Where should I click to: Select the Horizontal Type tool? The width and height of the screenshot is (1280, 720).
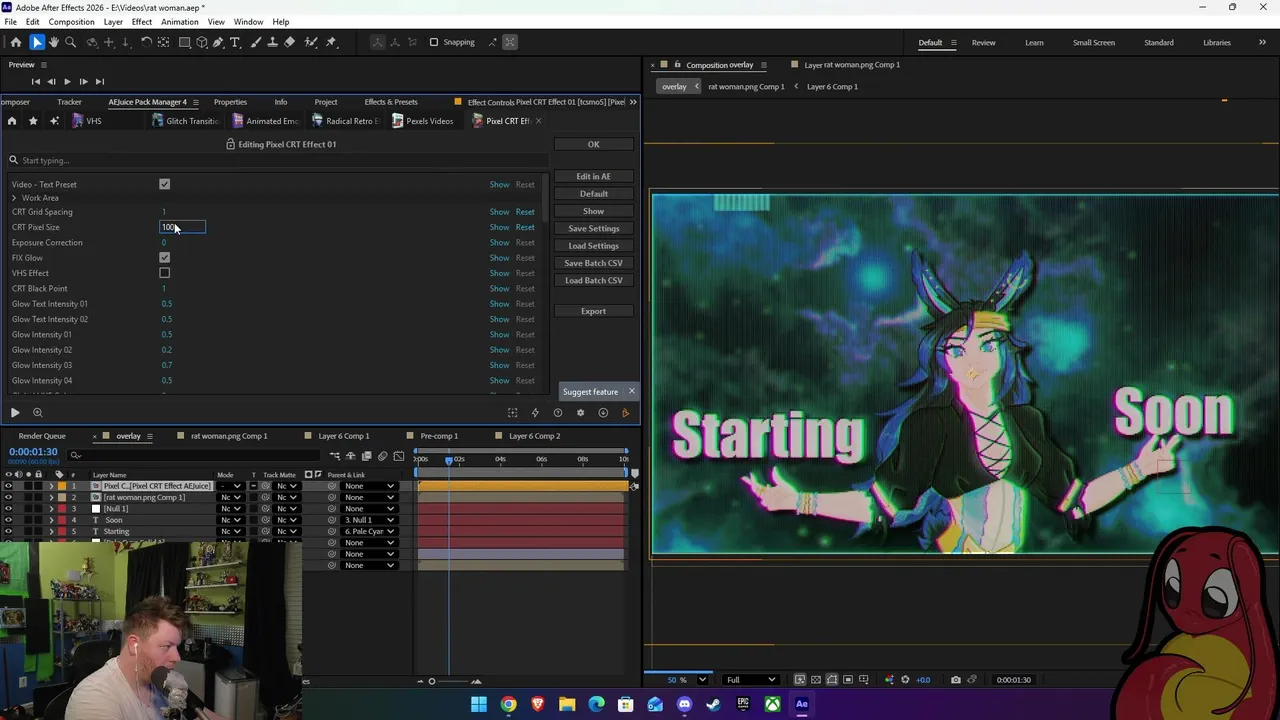[x=235, y=42]
